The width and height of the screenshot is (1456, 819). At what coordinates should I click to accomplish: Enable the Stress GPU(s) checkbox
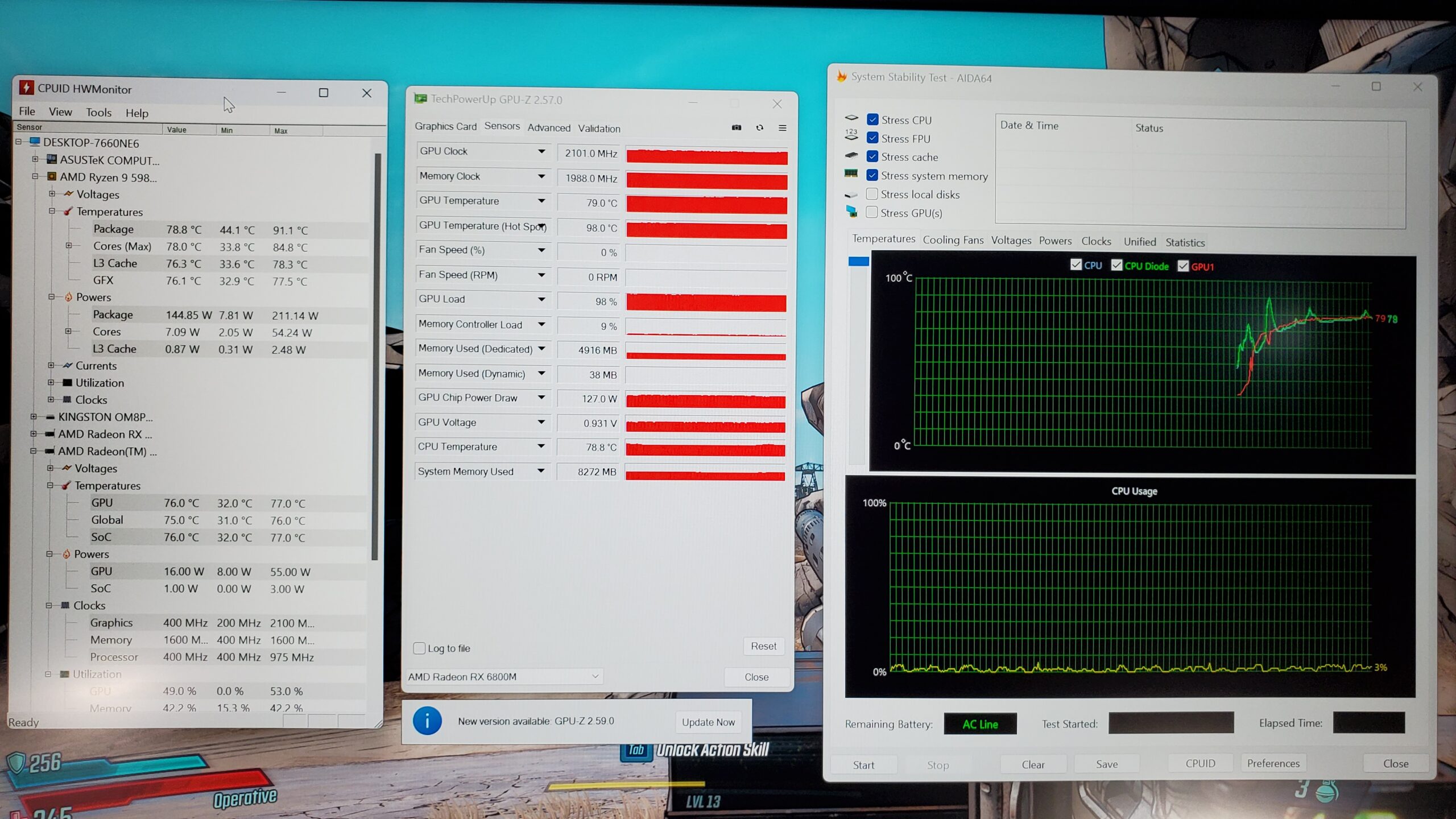[x=872, y=212]
